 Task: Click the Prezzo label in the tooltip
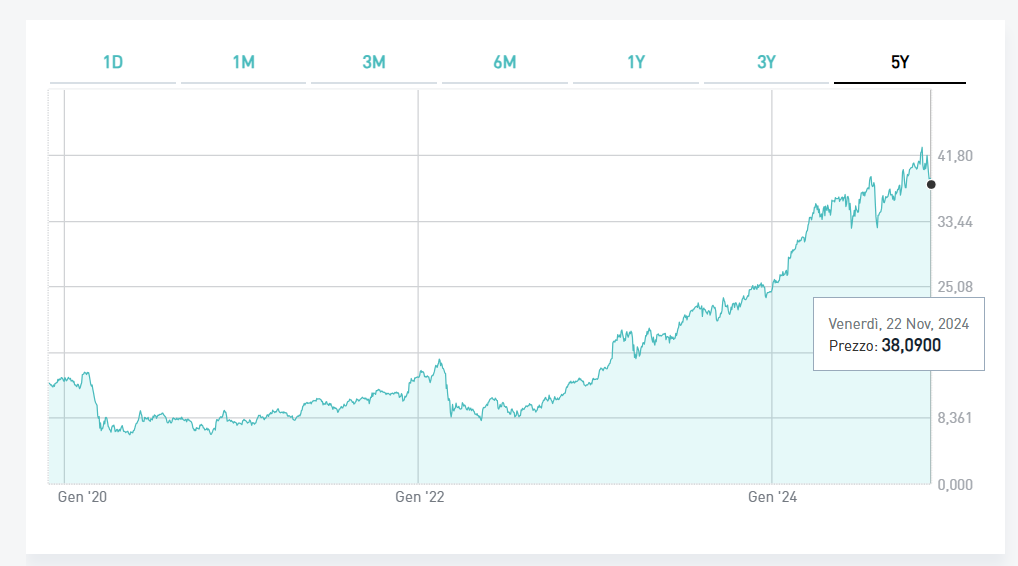pyautogui.click(x=852, y=346)
